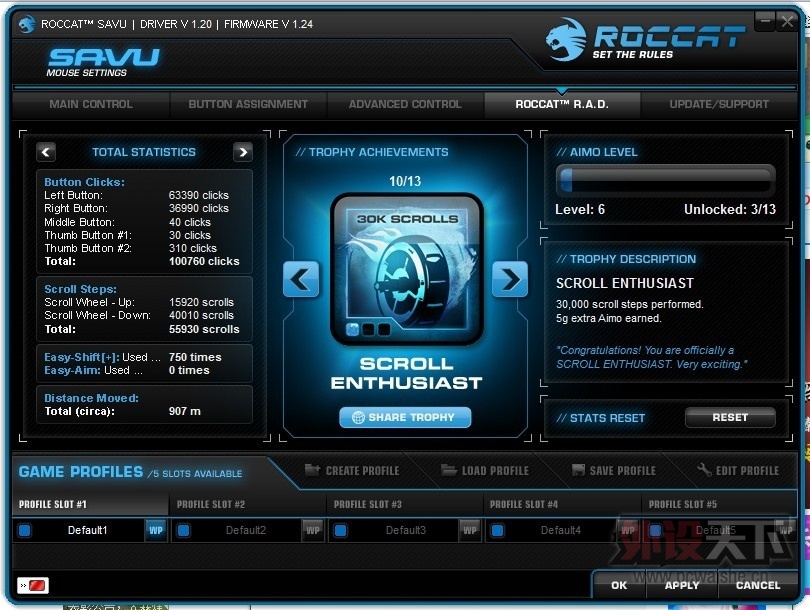Select the Default3 profile name
Screen dimensions: 810x610
406,530
